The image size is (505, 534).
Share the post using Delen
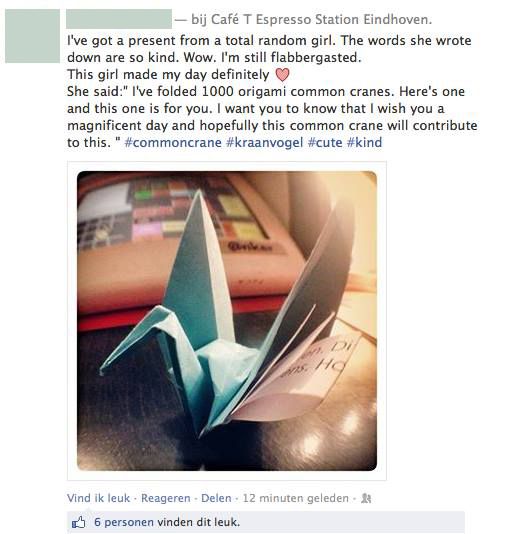216,498
